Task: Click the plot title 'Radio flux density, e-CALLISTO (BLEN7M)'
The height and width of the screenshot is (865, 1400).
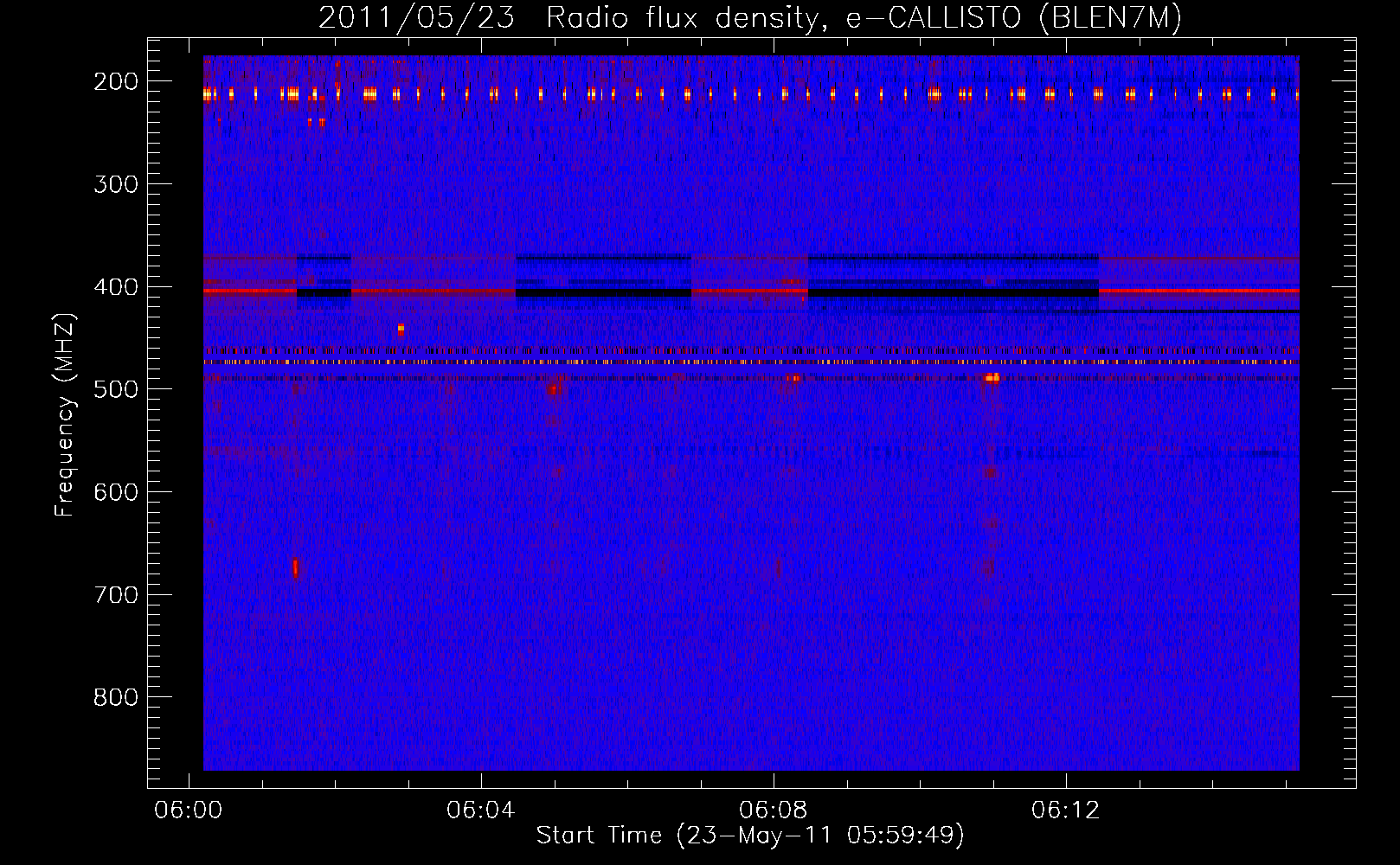Action: click(x=864, y=17)
